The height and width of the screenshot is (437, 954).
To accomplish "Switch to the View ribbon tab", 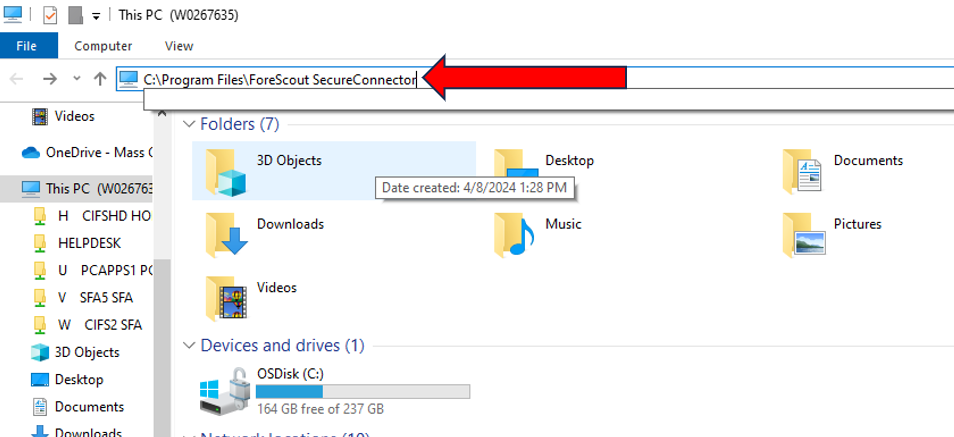I will click(x=179, y=46).
